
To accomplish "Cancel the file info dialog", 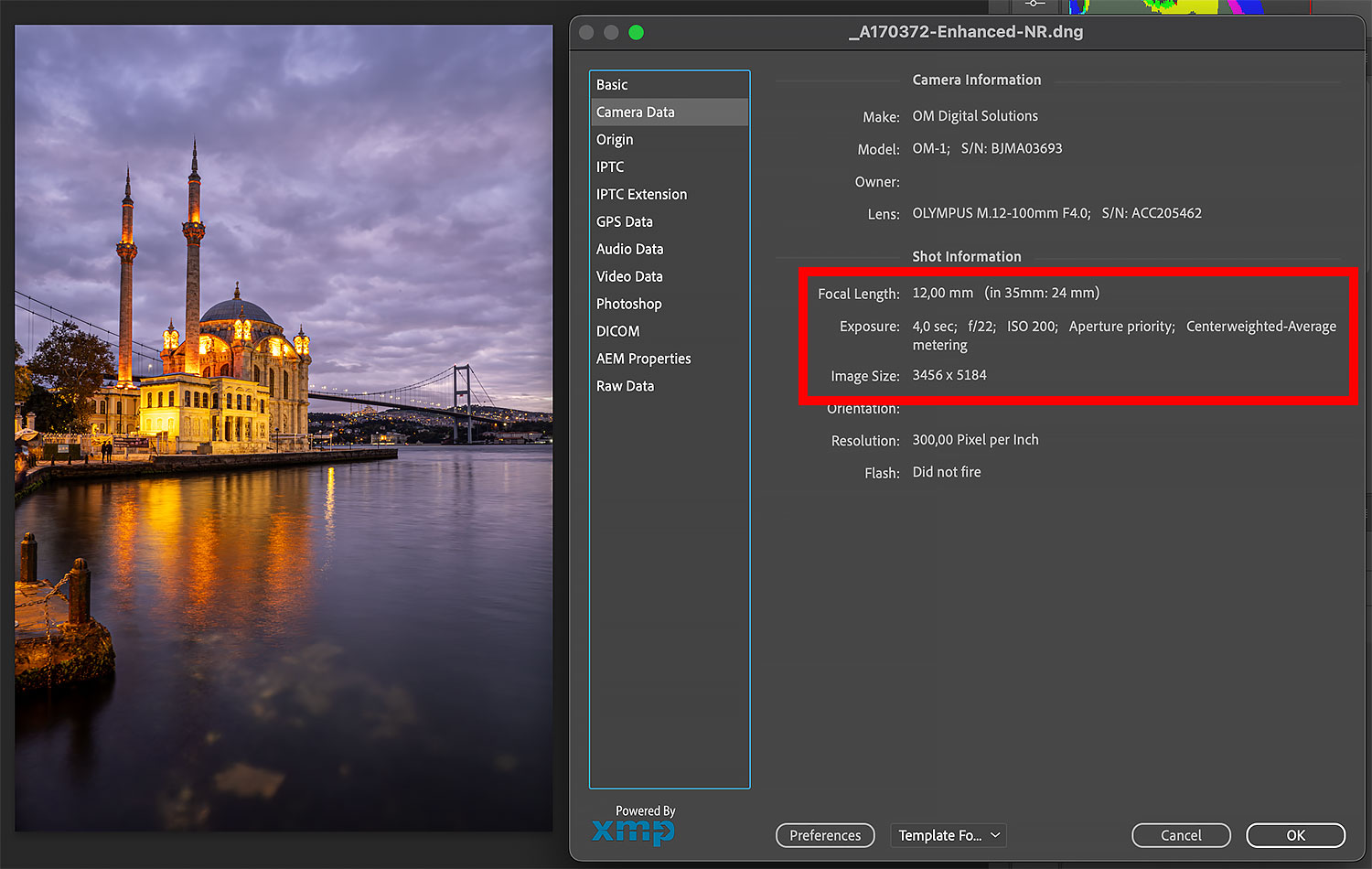I will (x=1181, y=835).
